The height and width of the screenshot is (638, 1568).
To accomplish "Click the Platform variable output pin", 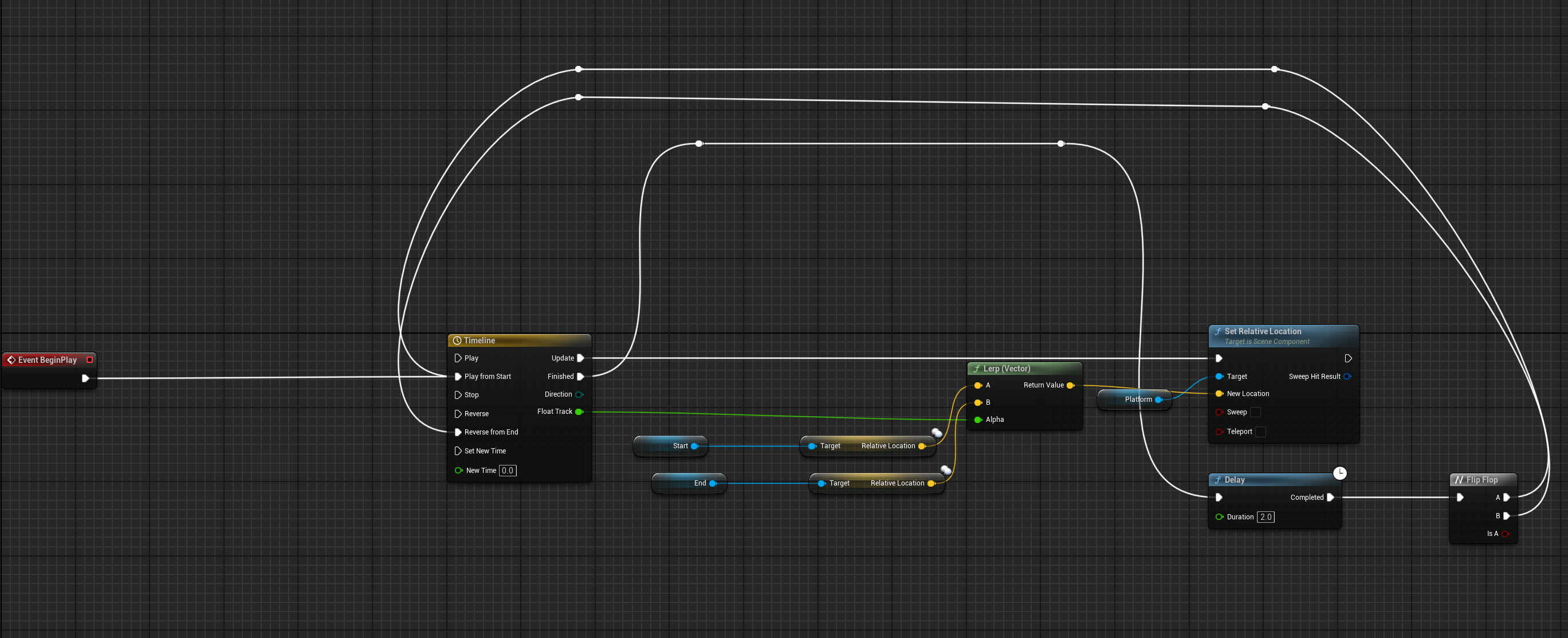I will pos(1158,400).
